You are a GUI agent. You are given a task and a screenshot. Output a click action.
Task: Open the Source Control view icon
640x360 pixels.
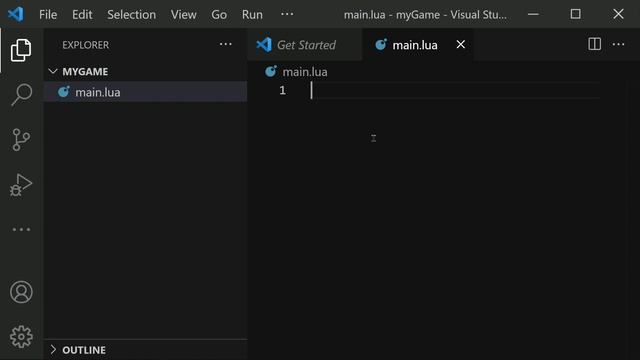[x=21, y=140]
